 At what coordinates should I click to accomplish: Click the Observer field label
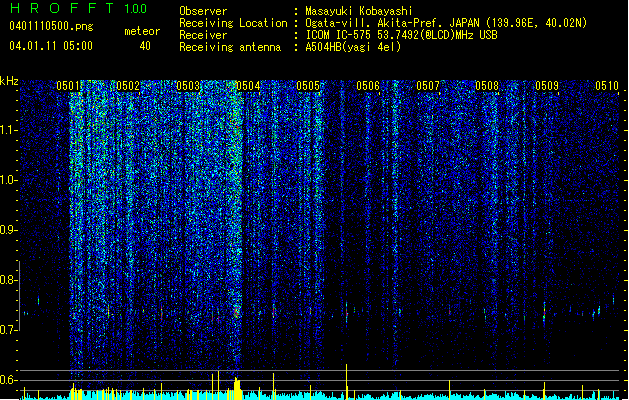tap(203, 11)
